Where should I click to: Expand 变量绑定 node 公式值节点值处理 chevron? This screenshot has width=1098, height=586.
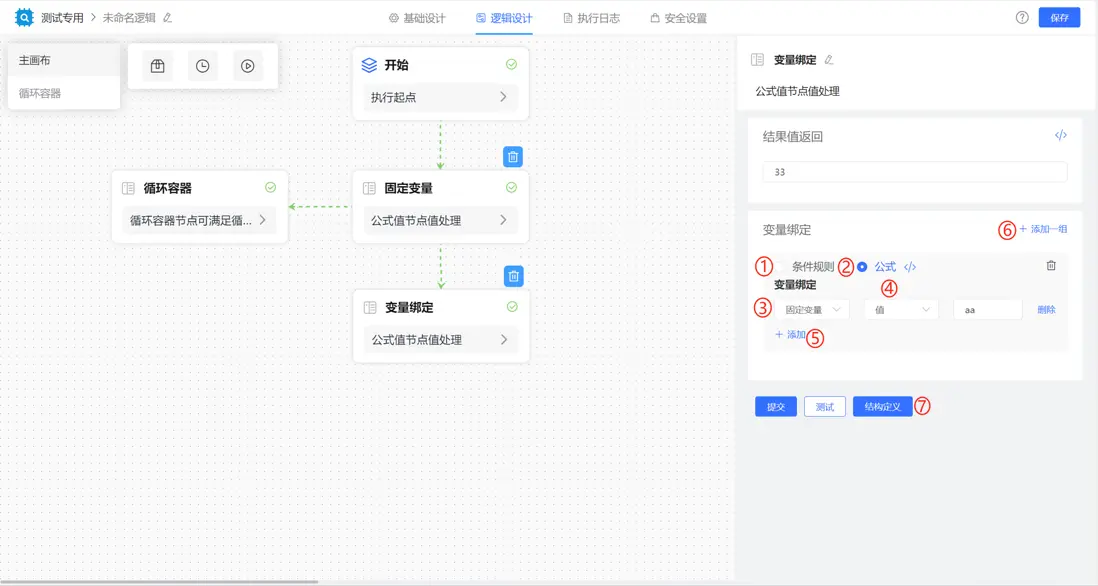(x=503, y=340)
